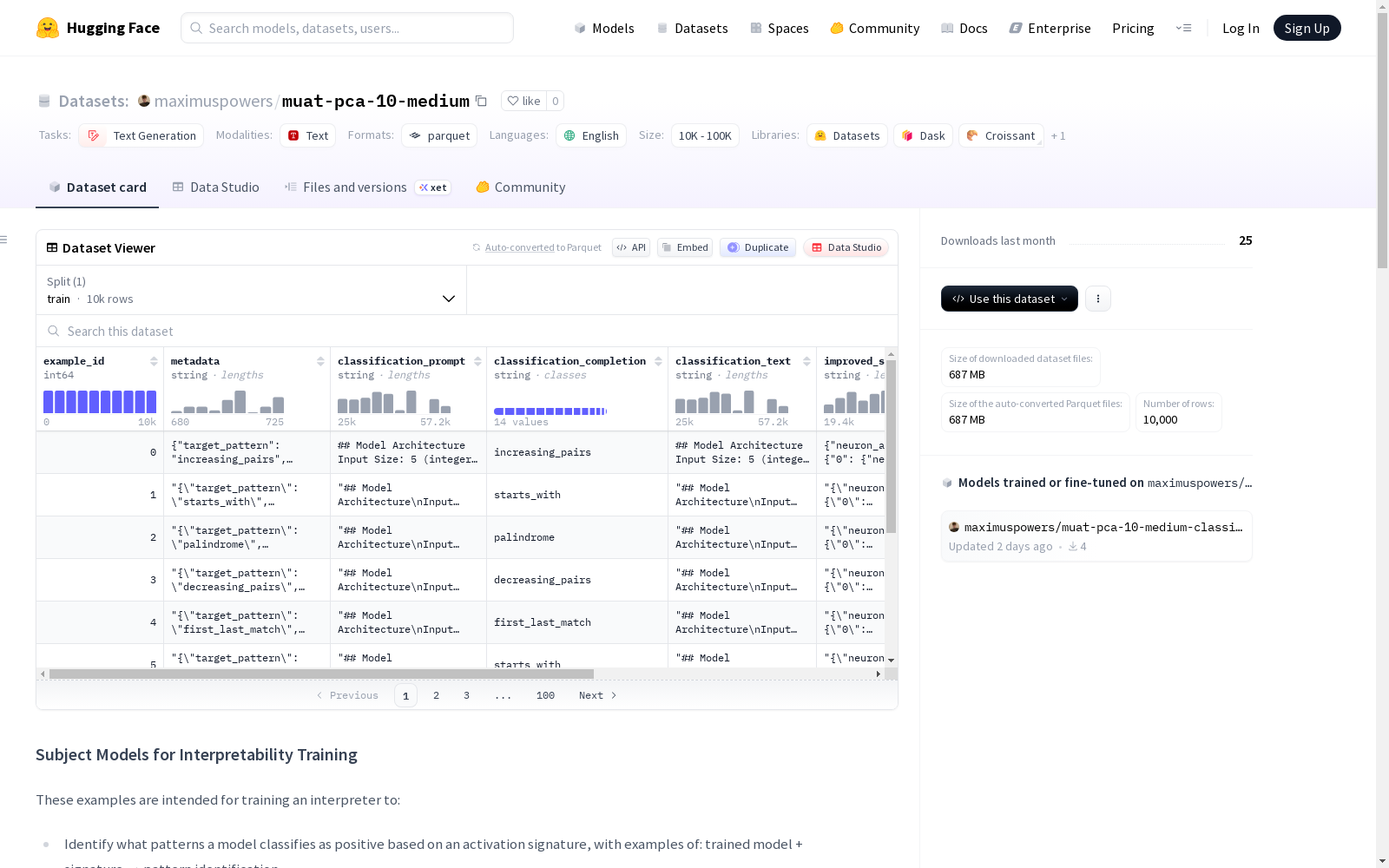Select the English language tag
Screen dimensions: 1389x868
click(591, 135)
